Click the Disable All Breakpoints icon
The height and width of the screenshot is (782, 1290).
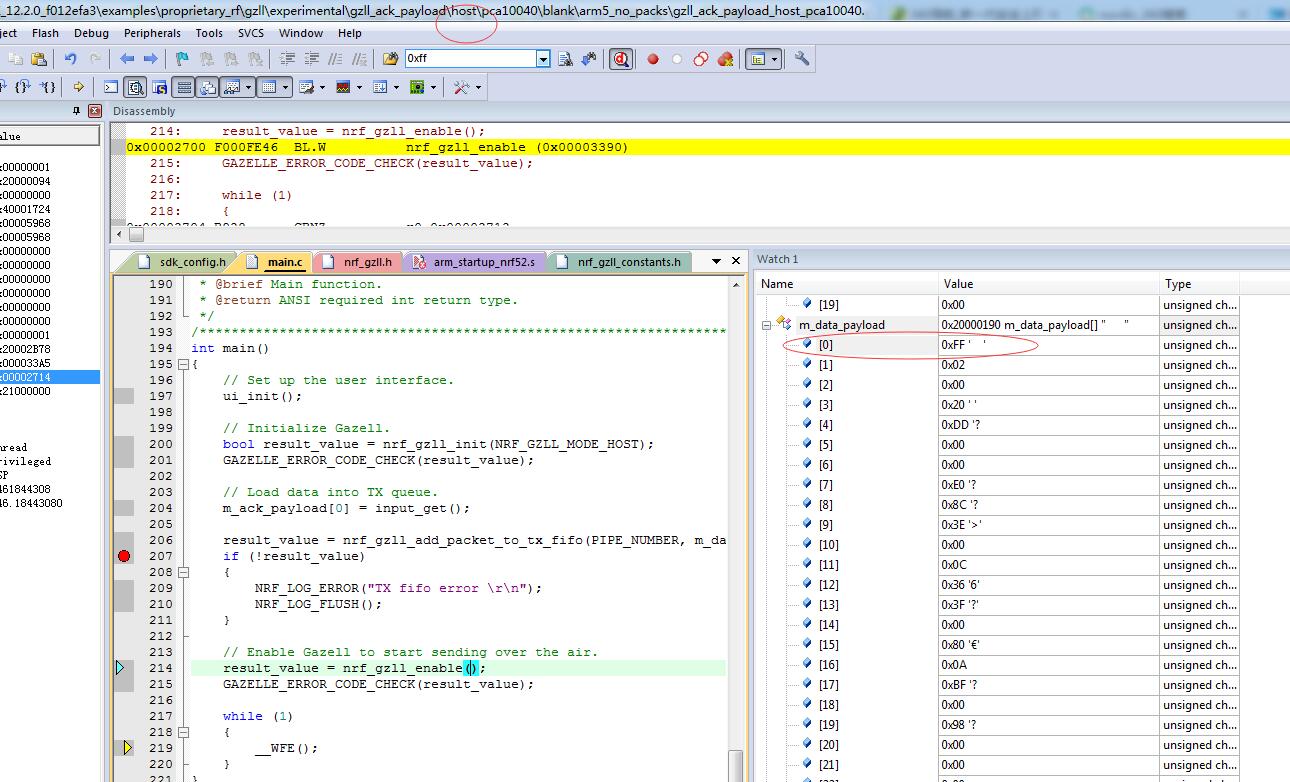point(701,59)
